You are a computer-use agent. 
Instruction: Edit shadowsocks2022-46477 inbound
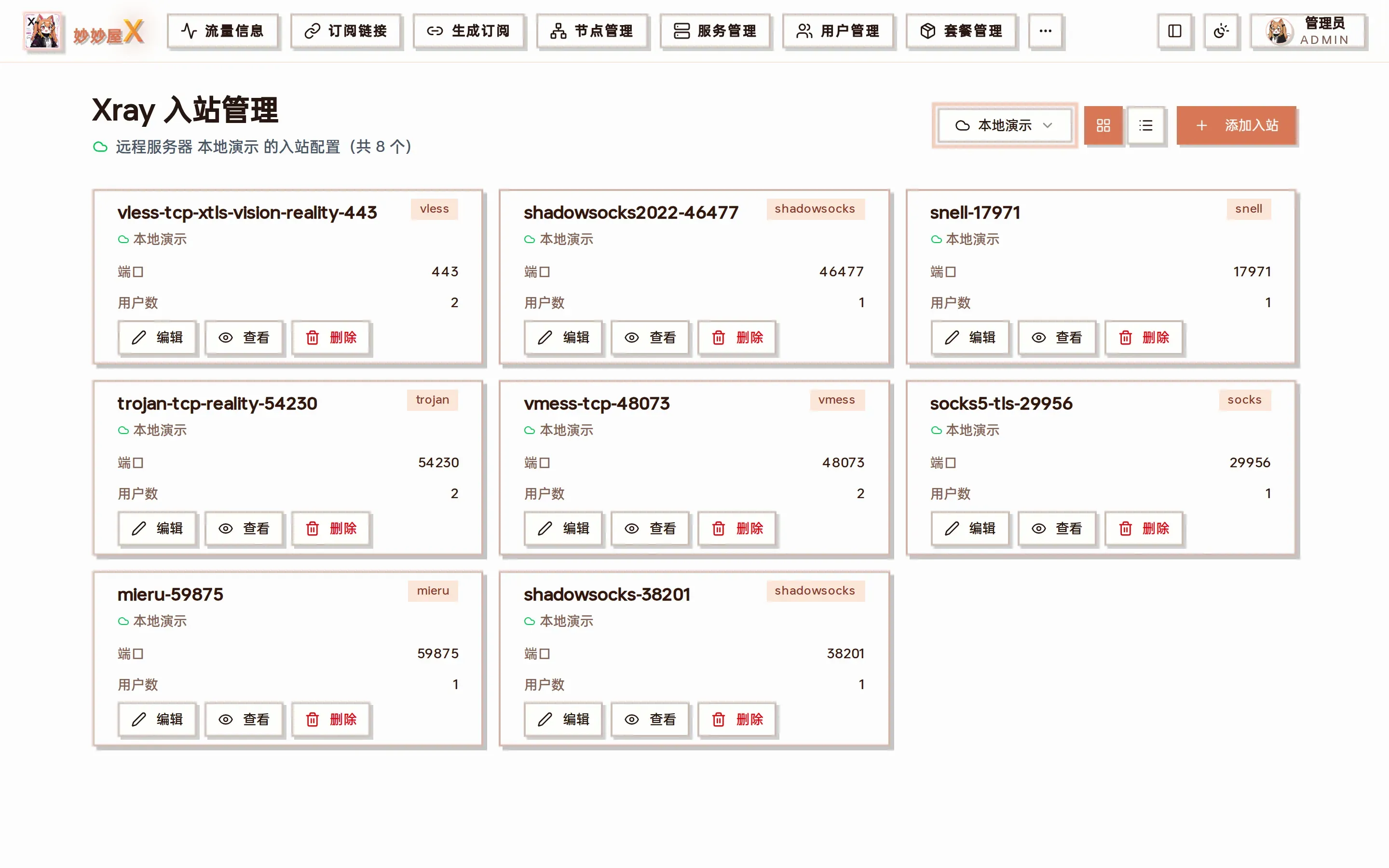click(564, 338)
